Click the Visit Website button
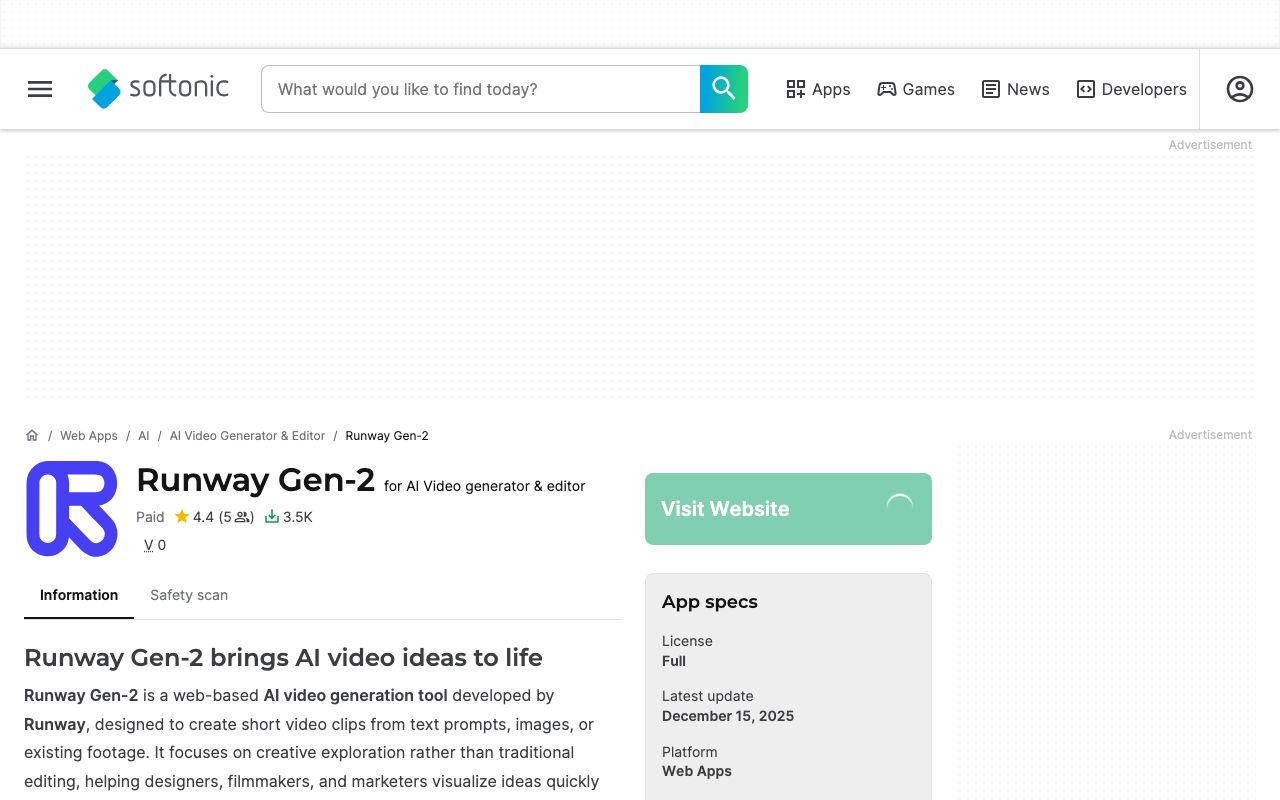 point(788,509)
